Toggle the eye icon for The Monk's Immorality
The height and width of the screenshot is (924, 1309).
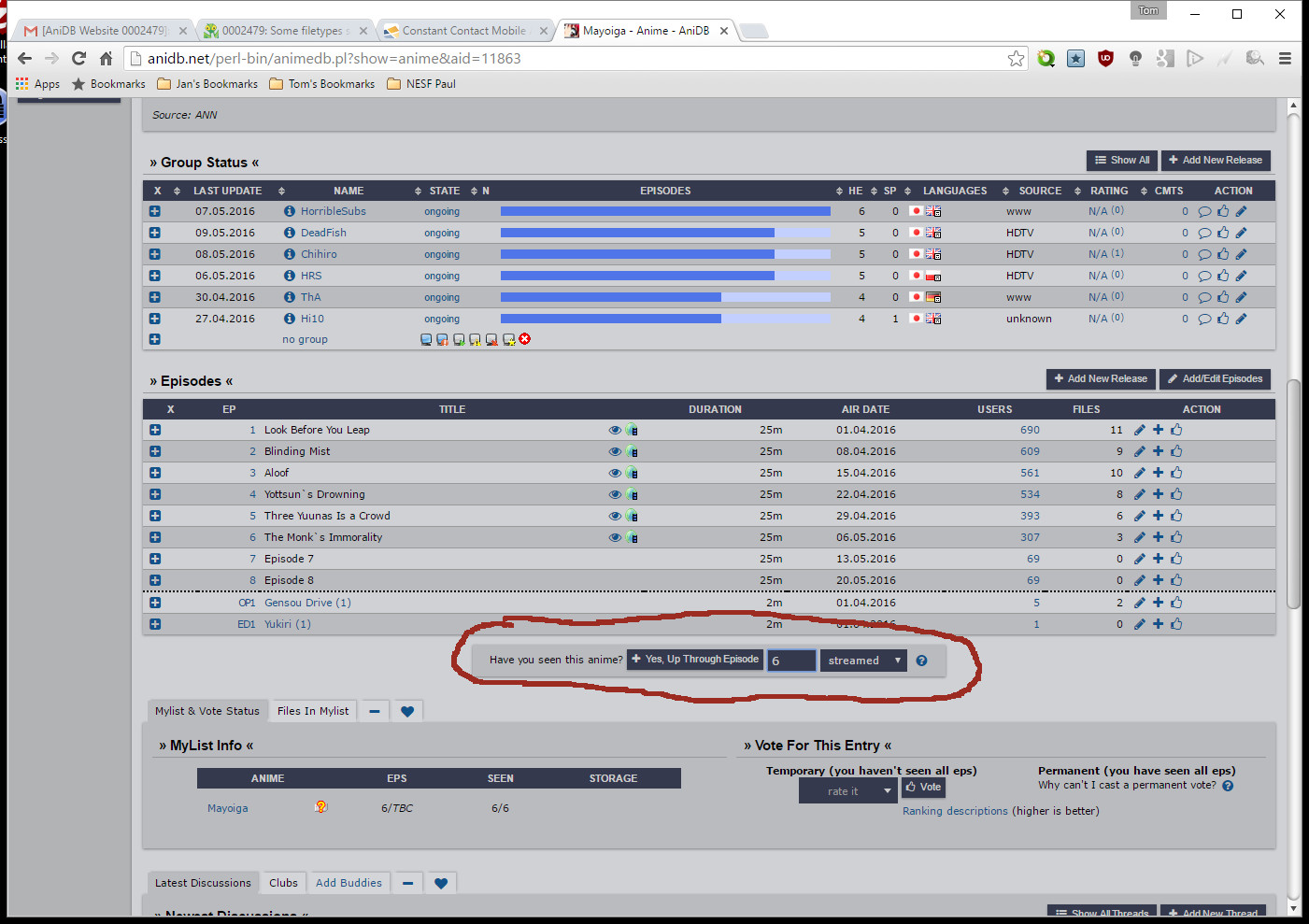[615, 537]
